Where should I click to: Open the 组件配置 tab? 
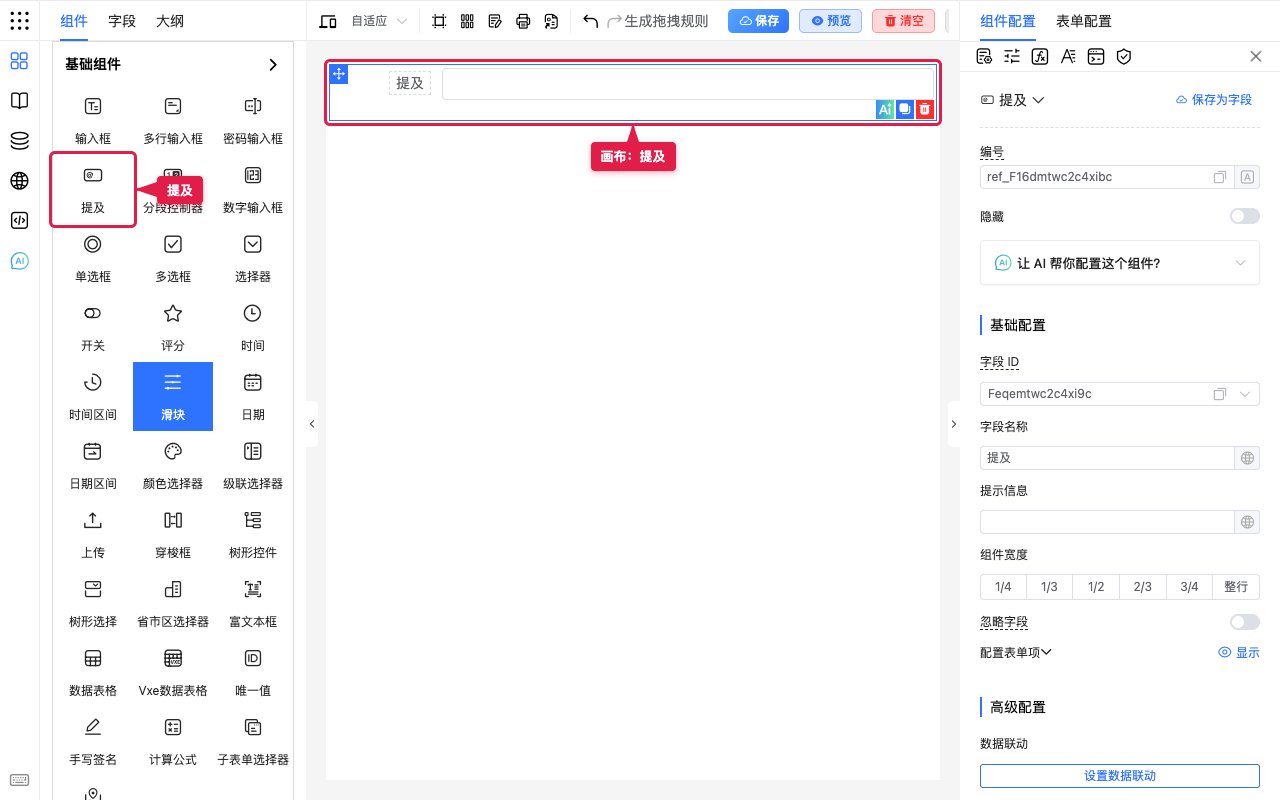1008,21
